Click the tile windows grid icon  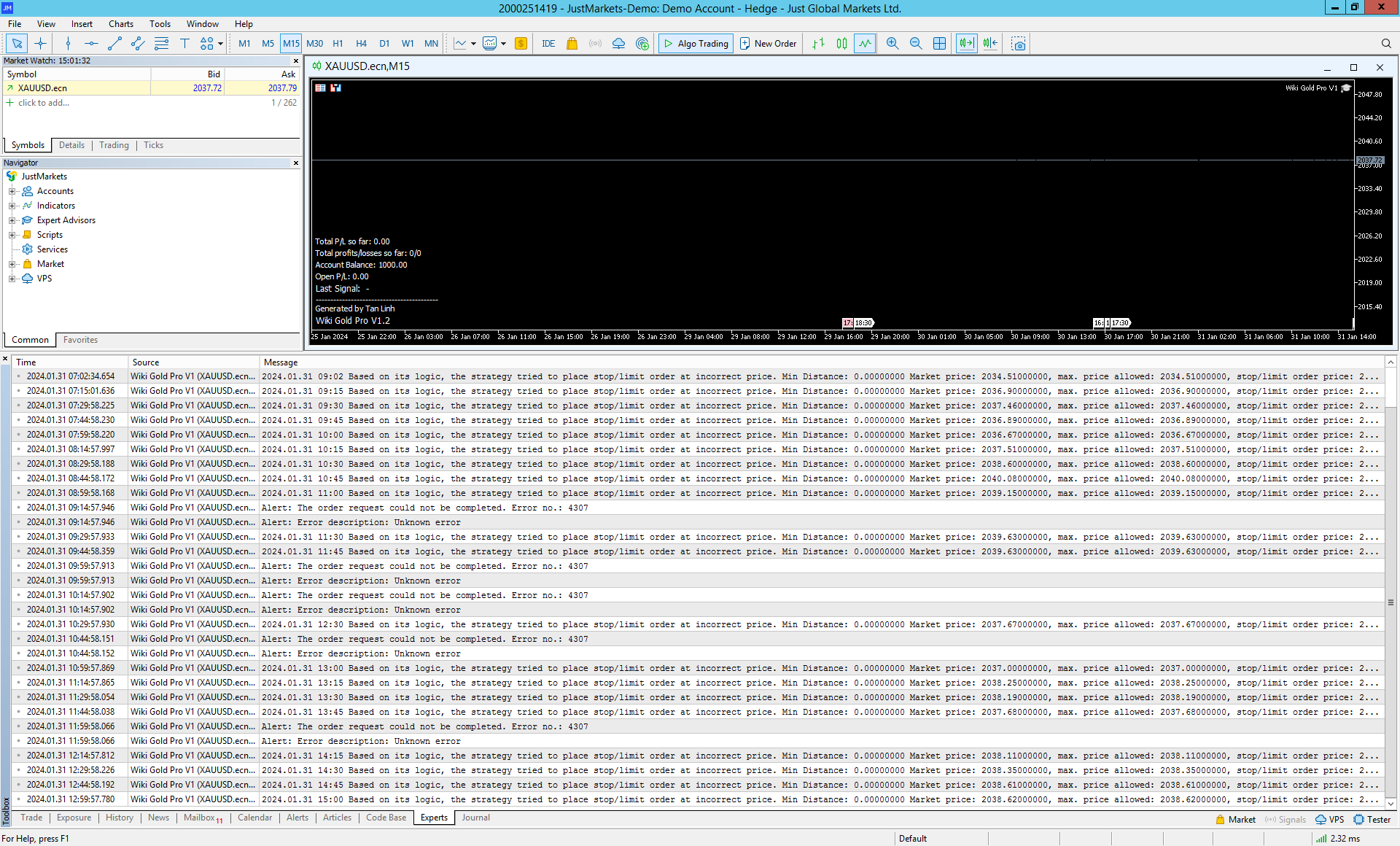940,44
